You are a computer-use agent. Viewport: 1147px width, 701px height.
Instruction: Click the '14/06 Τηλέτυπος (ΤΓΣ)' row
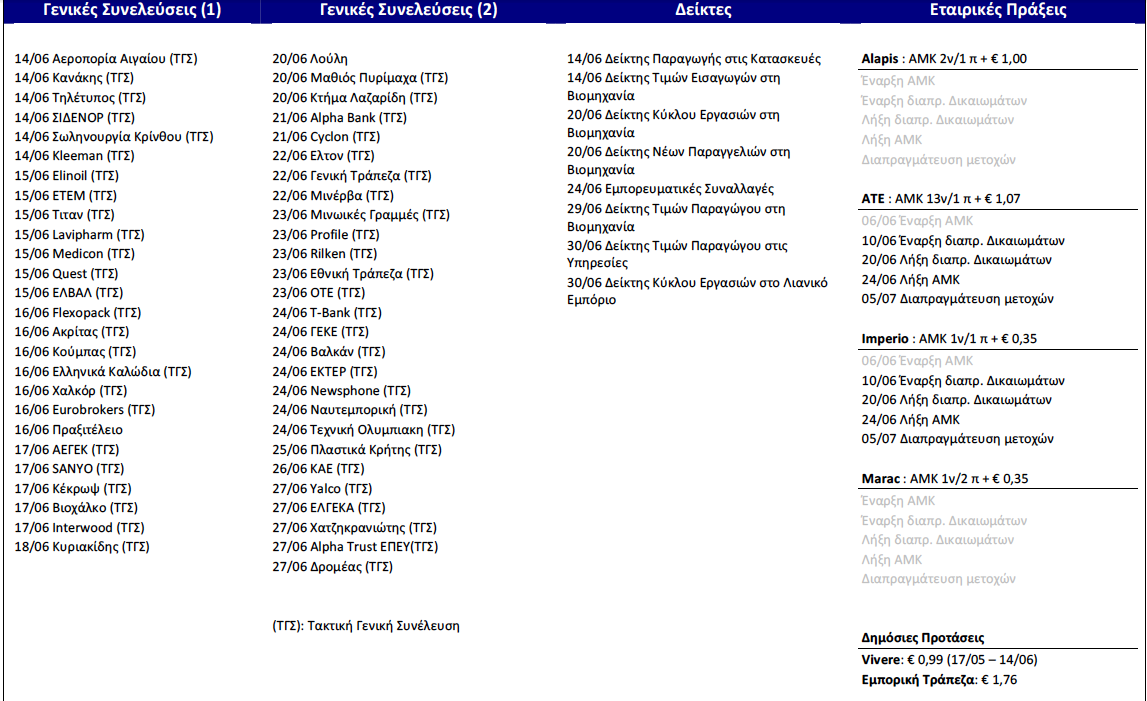coord(80,97)
